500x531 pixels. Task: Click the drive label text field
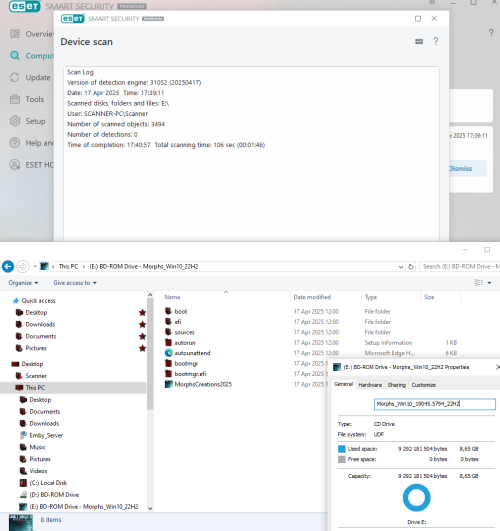(x=435, y=404)
